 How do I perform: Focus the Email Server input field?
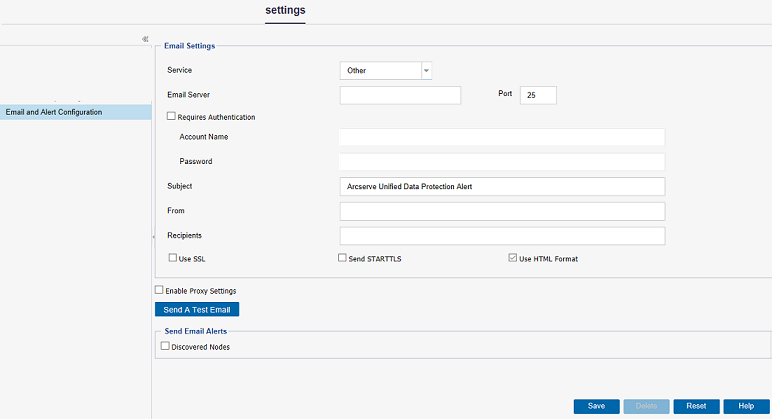[x=400, y=95]
